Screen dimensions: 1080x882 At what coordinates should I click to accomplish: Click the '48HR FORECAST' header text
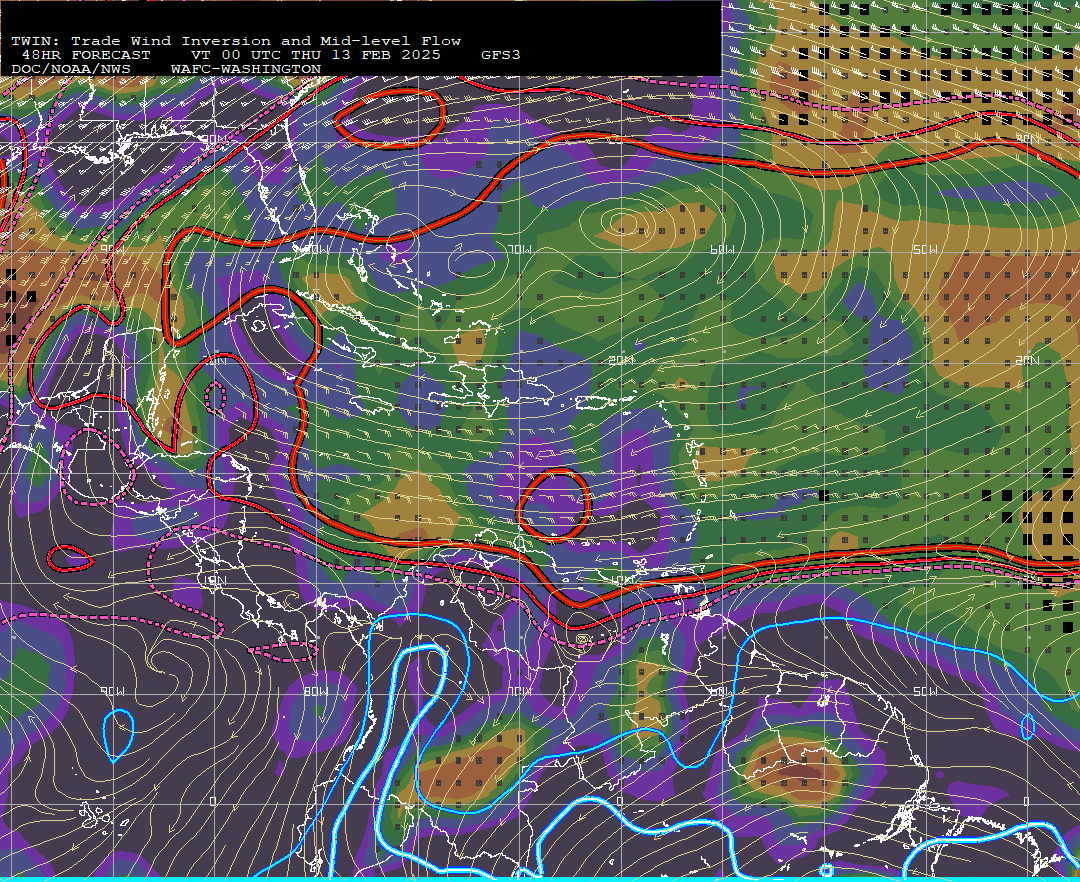pos(85,55)
